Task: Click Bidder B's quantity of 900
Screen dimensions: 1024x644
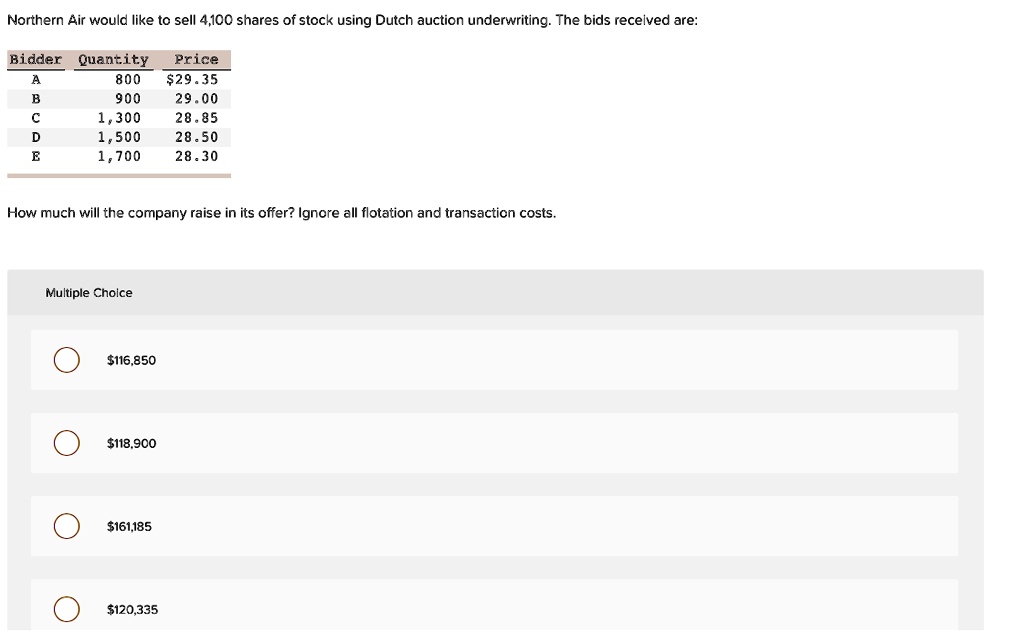Action: [x=130, y=98]
